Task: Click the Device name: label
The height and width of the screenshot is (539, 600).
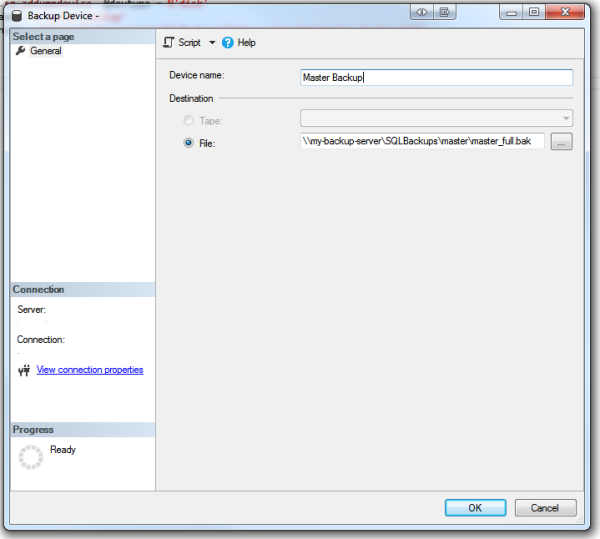Action: [x=197, y=75]
